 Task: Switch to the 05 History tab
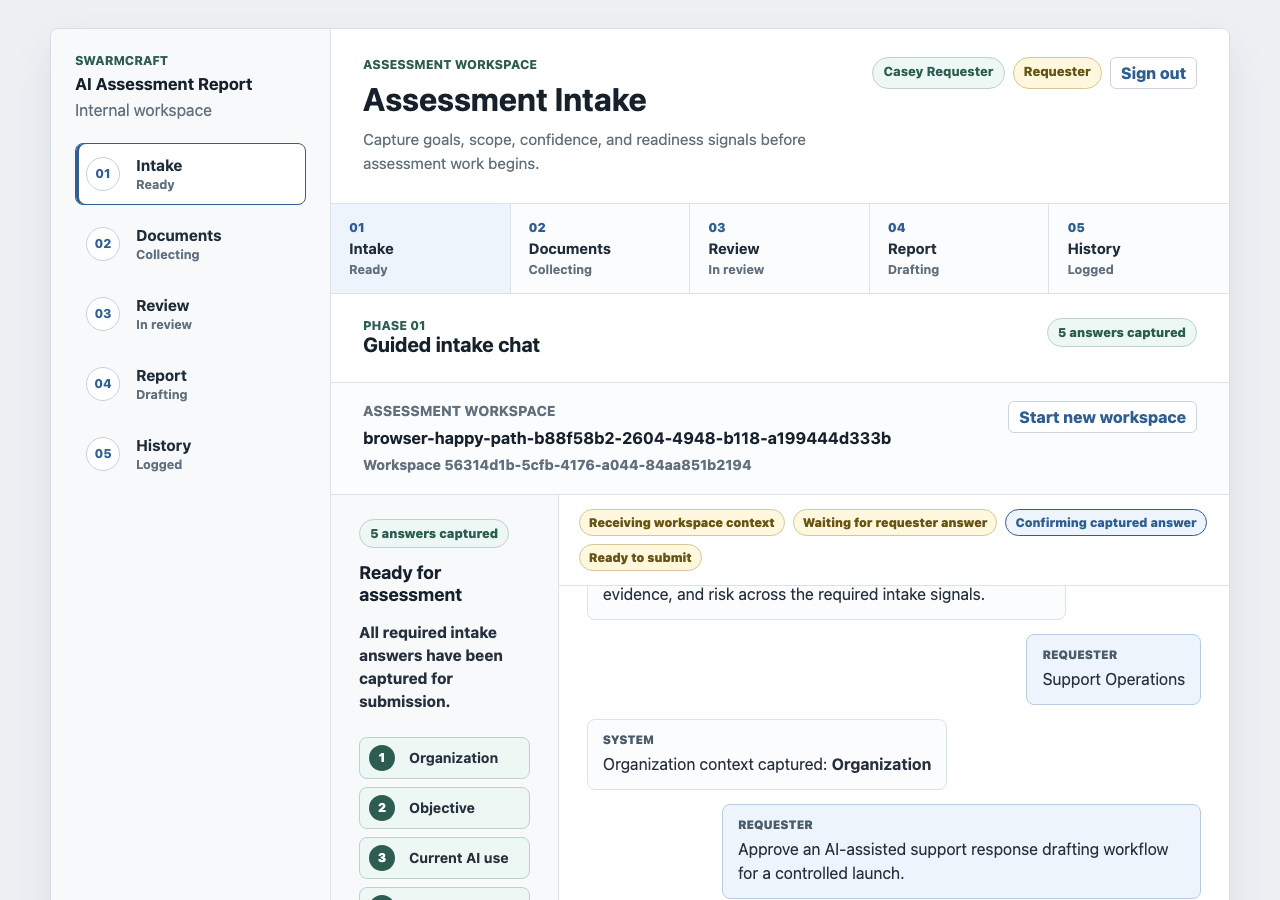click(1138, 249)
